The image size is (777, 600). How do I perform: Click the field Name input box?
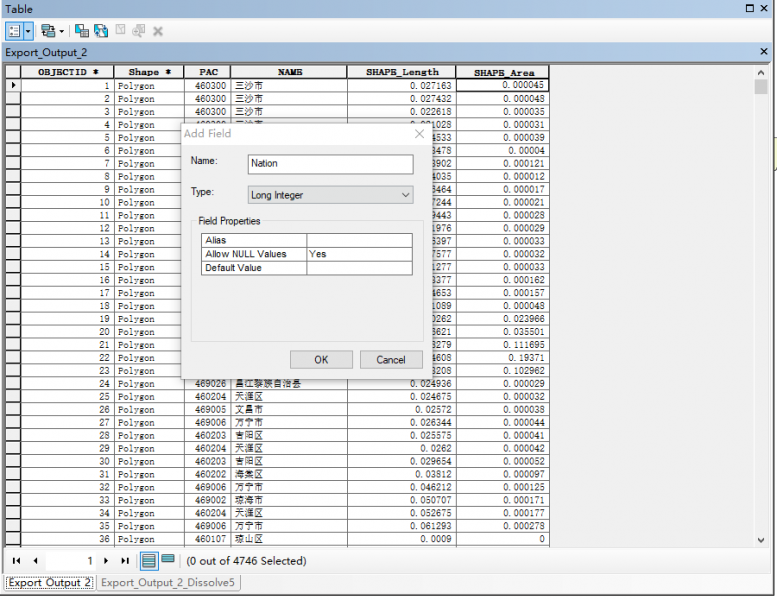(330, 164)
